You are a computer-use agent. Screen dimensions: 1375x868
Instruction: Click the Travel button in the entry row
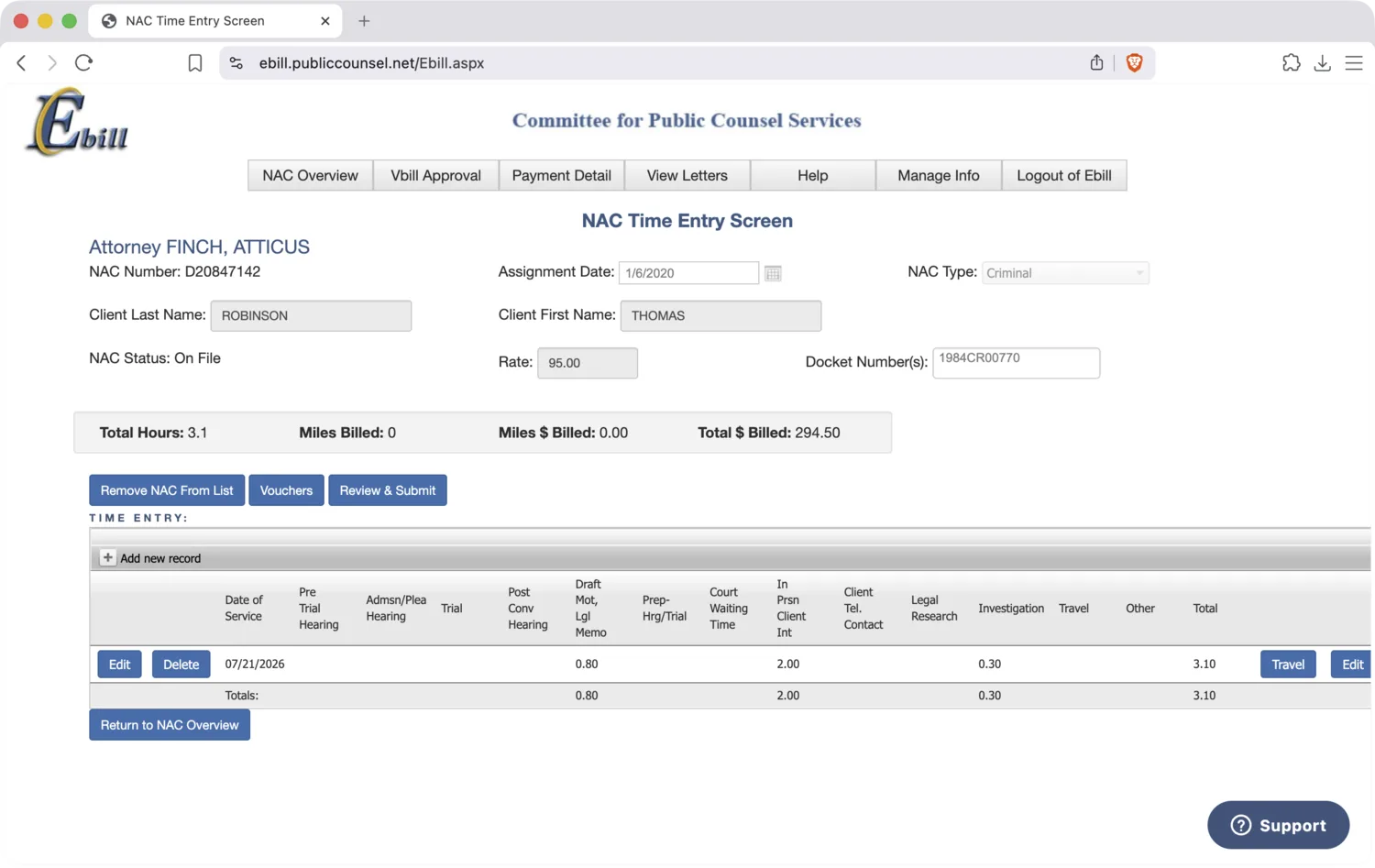pyautogui.click(x=1288, y=665)
